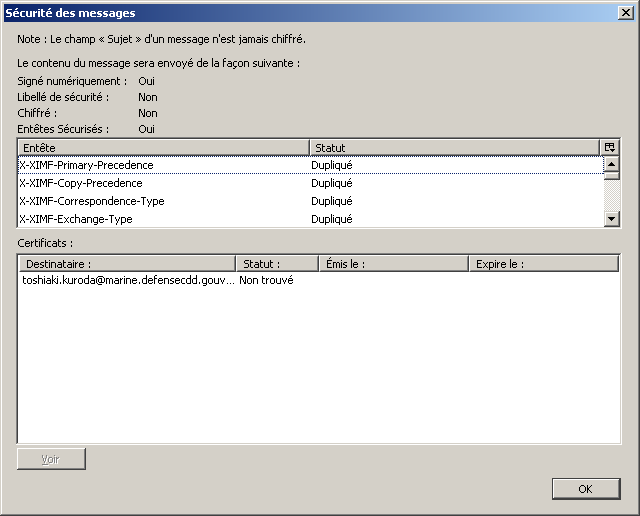Viewport: 640px width, 516px height.
Task: Click Dupliqué status of X-XIMF-Copy-Precedence
Action: tap(332, 183)
